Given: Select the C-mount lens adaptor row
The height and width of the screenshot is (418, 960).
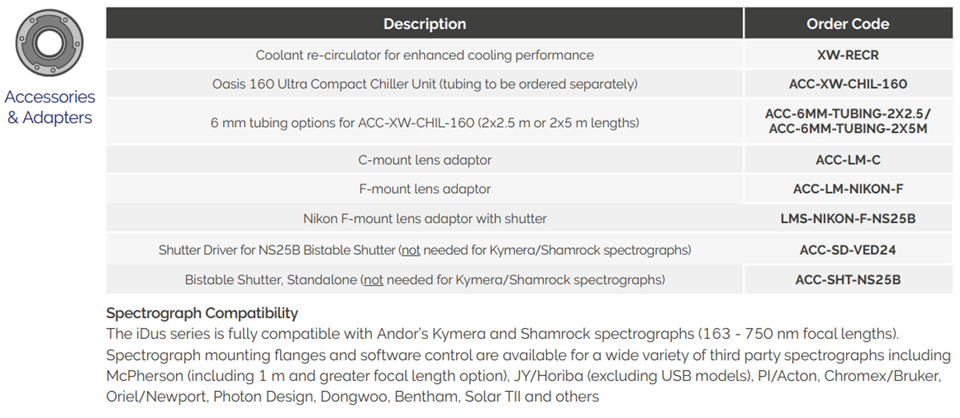Looking at the screenshot, I should 424,159.
